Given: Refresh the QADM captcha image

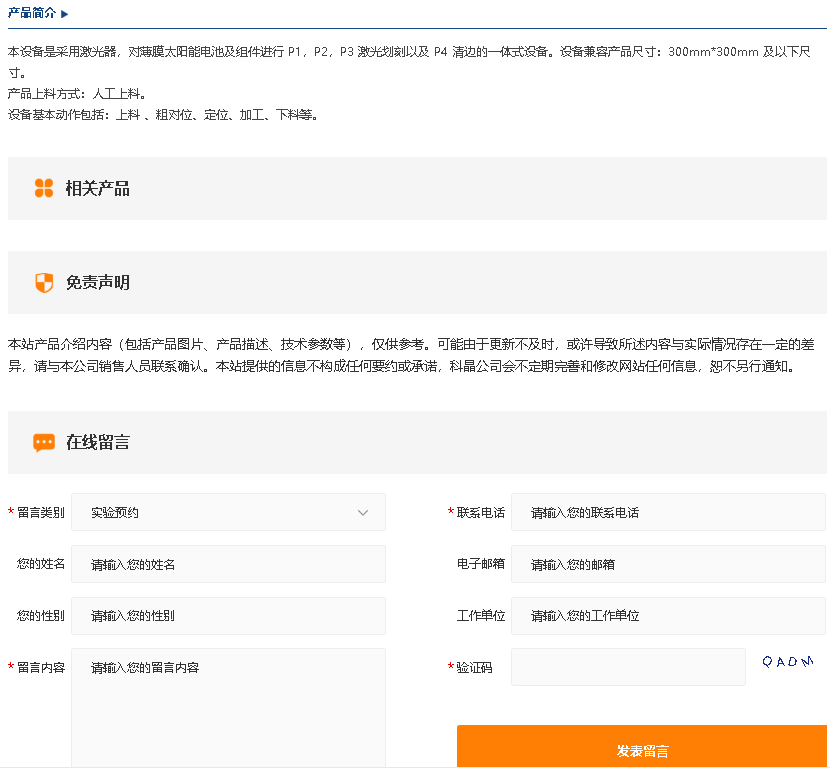Looking at the screenshot, I should pos(787,662).
